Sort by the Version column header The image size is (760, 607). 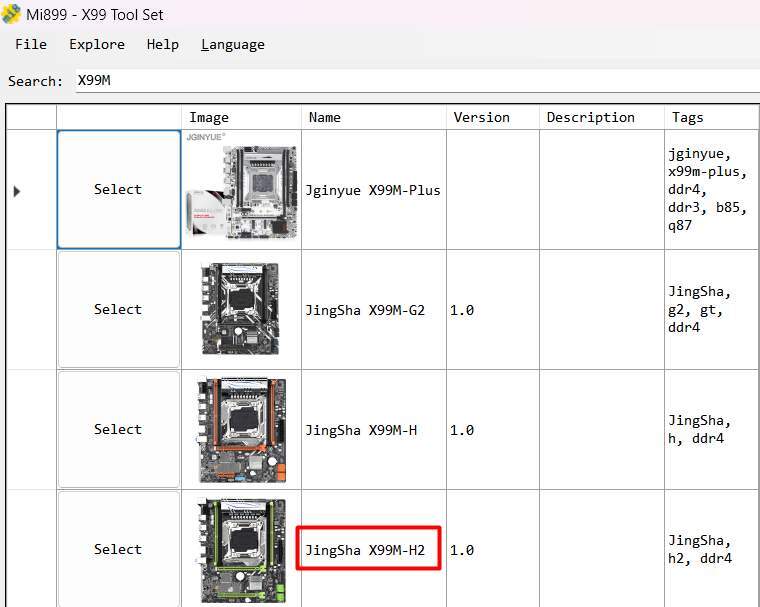point(492,117)
